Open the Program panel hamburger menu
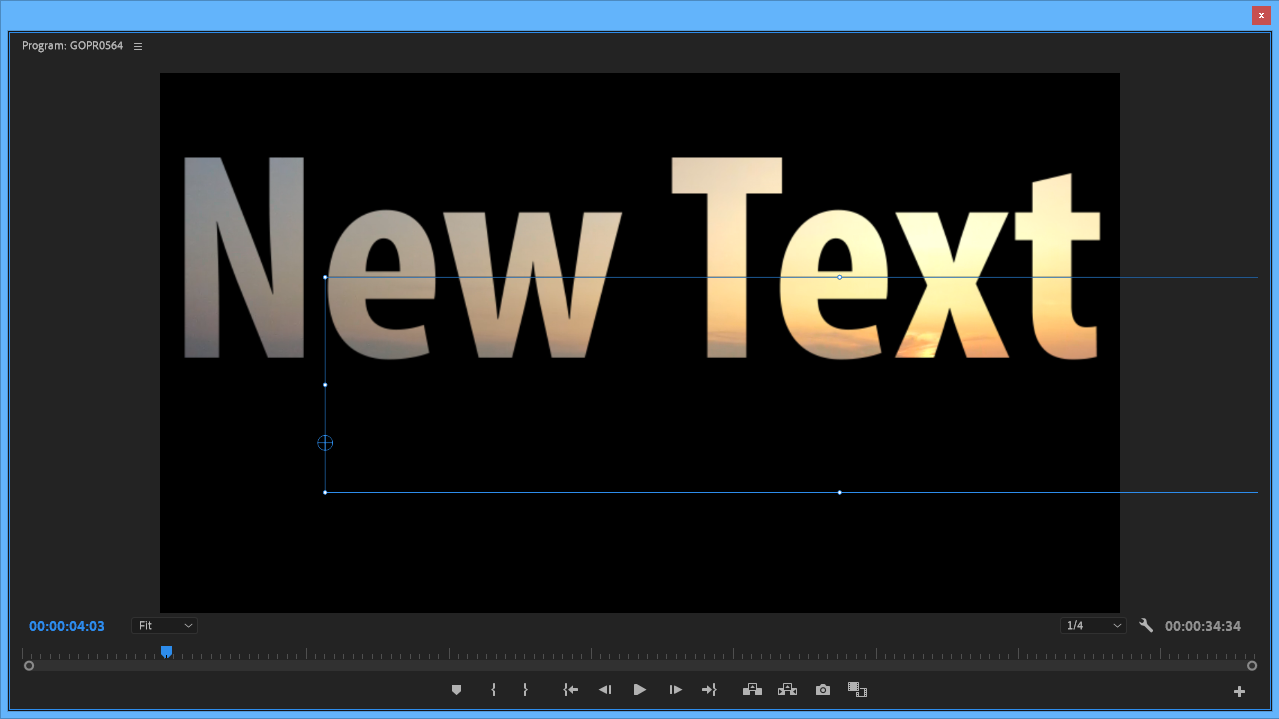Viewport: 1279px width, 719px height. tap(138, 46)
